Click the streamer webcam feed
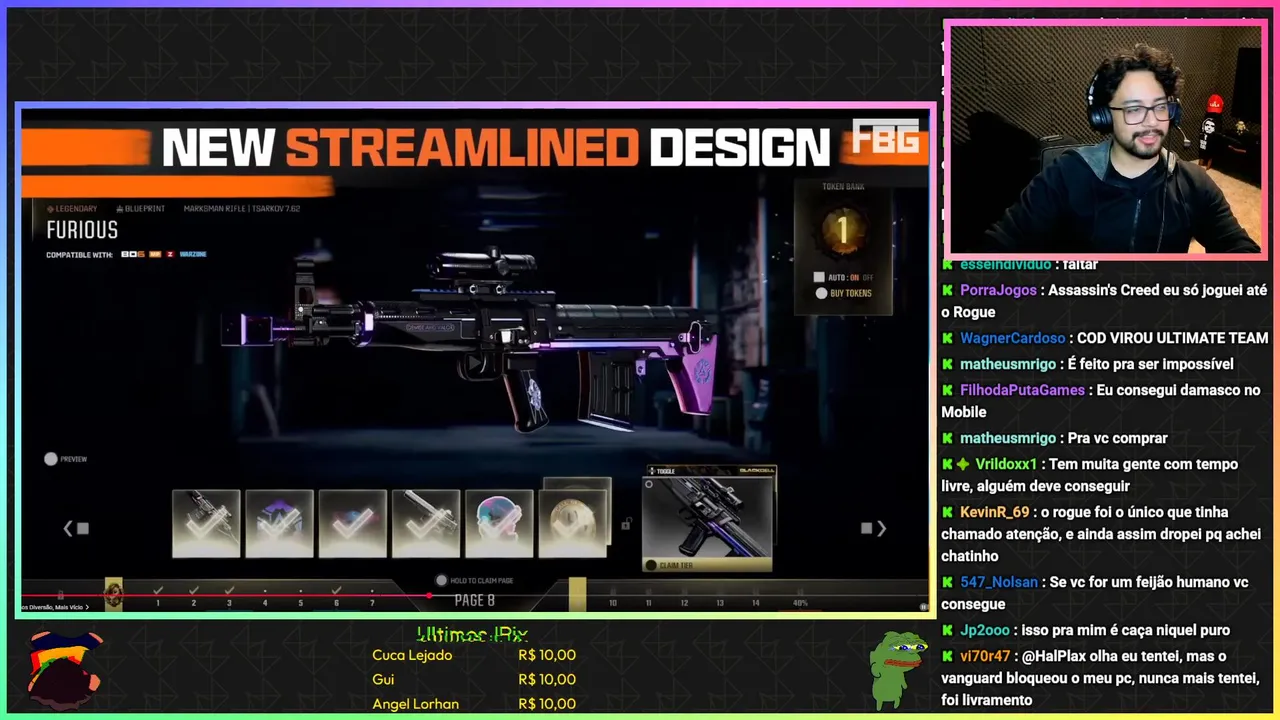Viewport: 1280px width, 720px height. (x=1105, y=139)
